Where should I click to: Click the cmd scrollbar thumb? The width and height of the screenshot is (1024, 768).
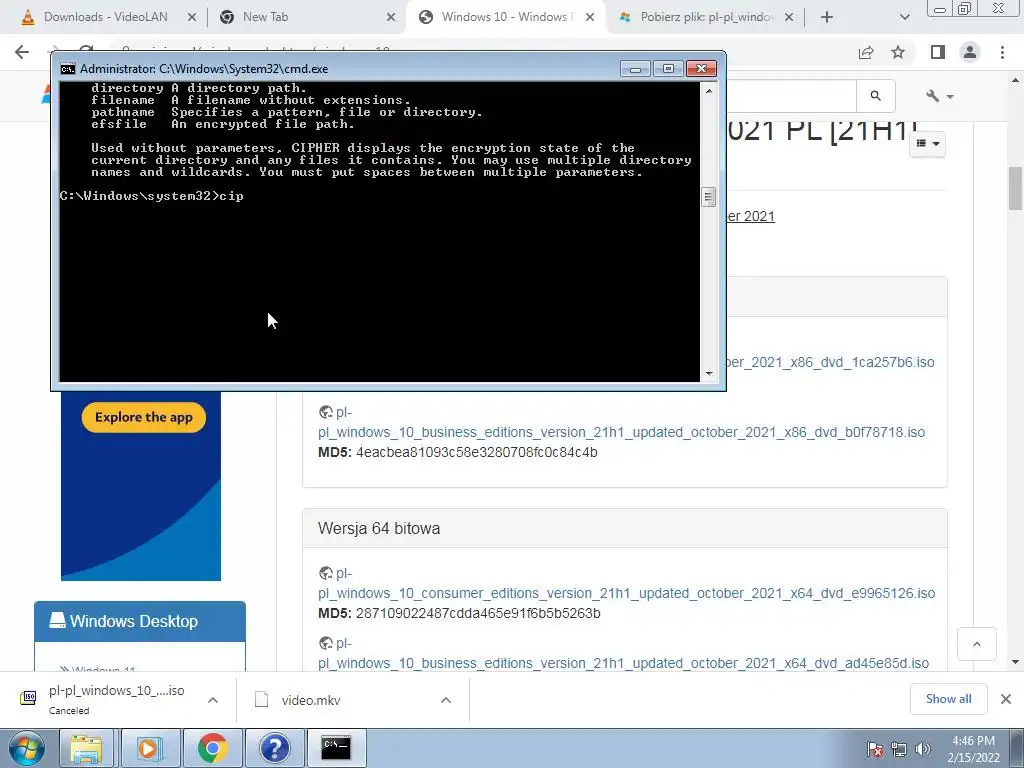click(709, 197)
